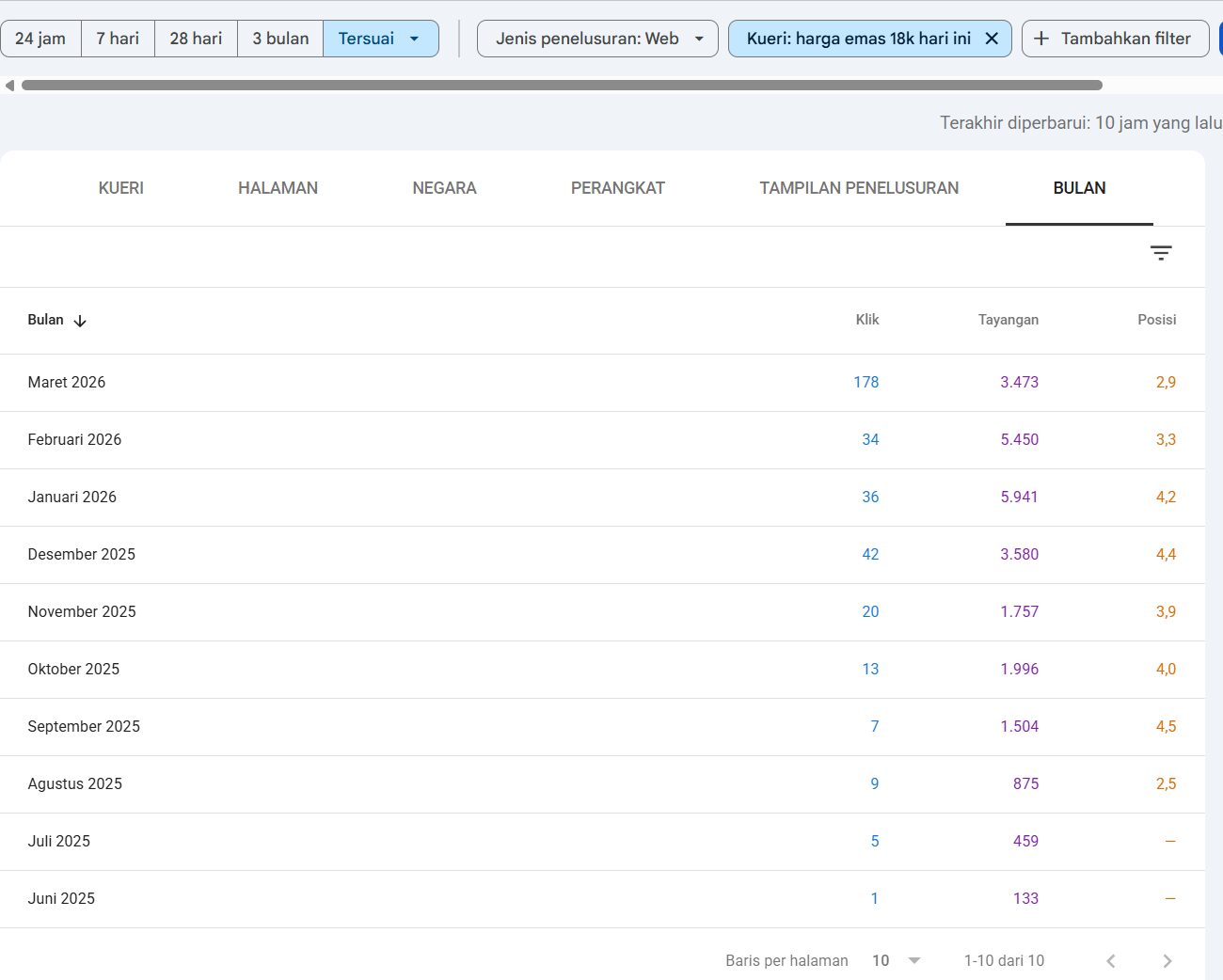Screen dimensions: 1223x980
Task: Switch to the NEGARA tab
Action: [444, 188]
